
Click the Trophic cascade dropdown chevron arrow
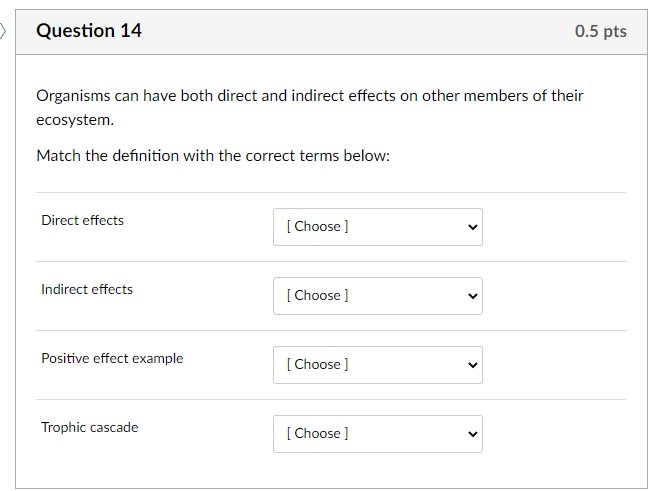(472, 433)
